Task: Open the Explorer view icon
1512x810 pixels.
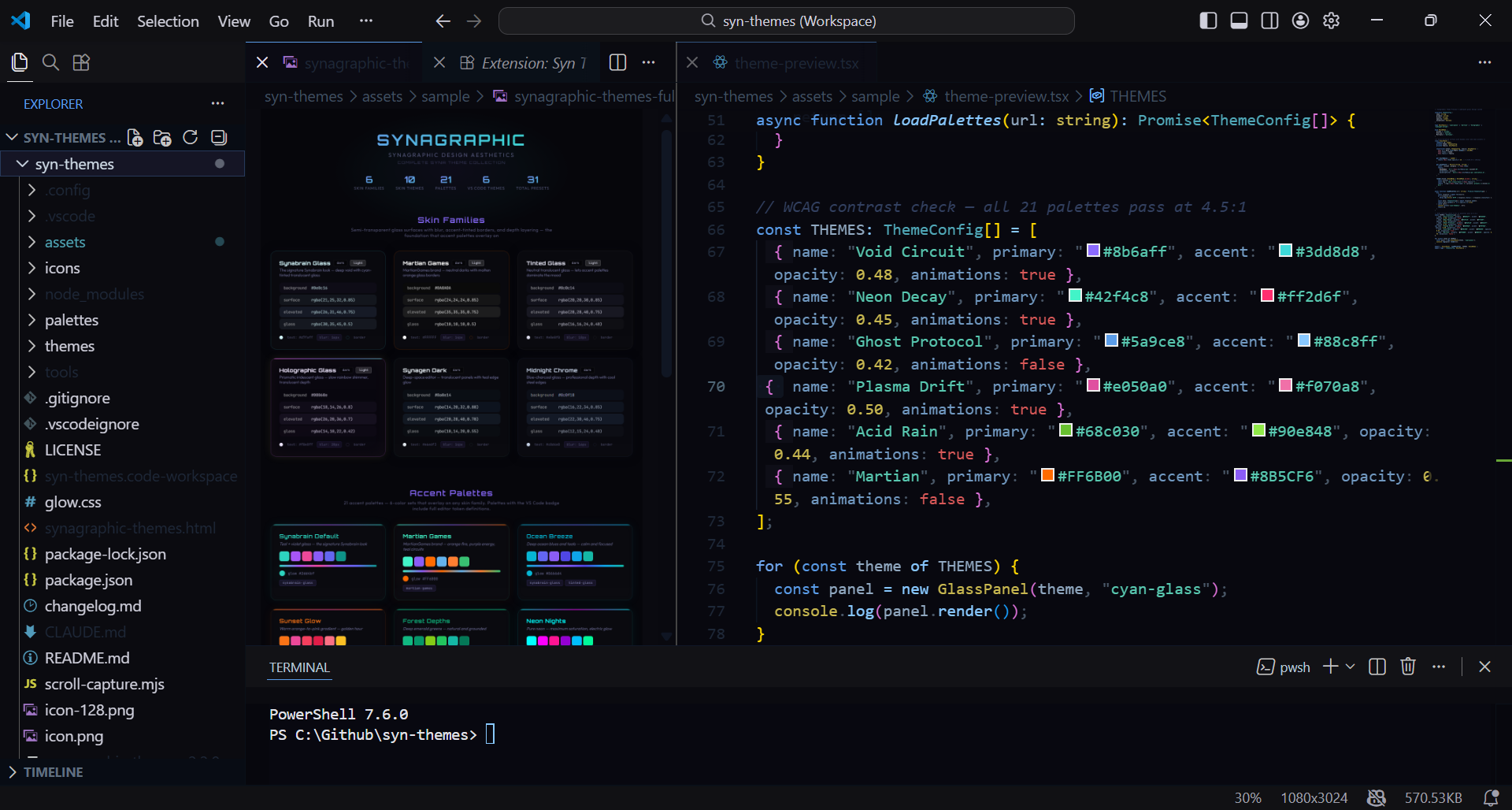Action: click(x=20, y=62)
